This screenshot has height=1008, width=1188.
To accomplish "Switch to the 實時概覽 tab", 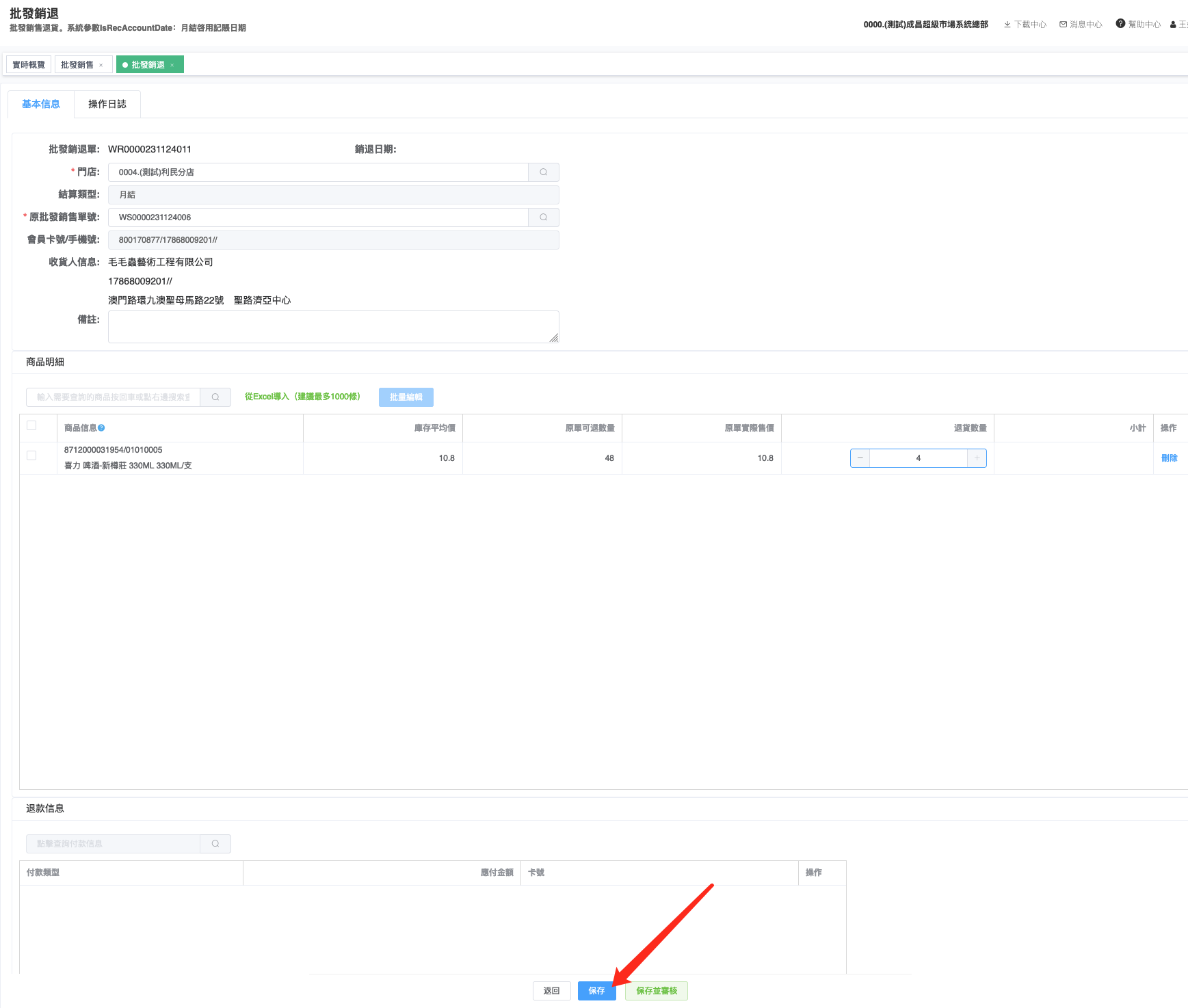I will click(x=29, y=65).
